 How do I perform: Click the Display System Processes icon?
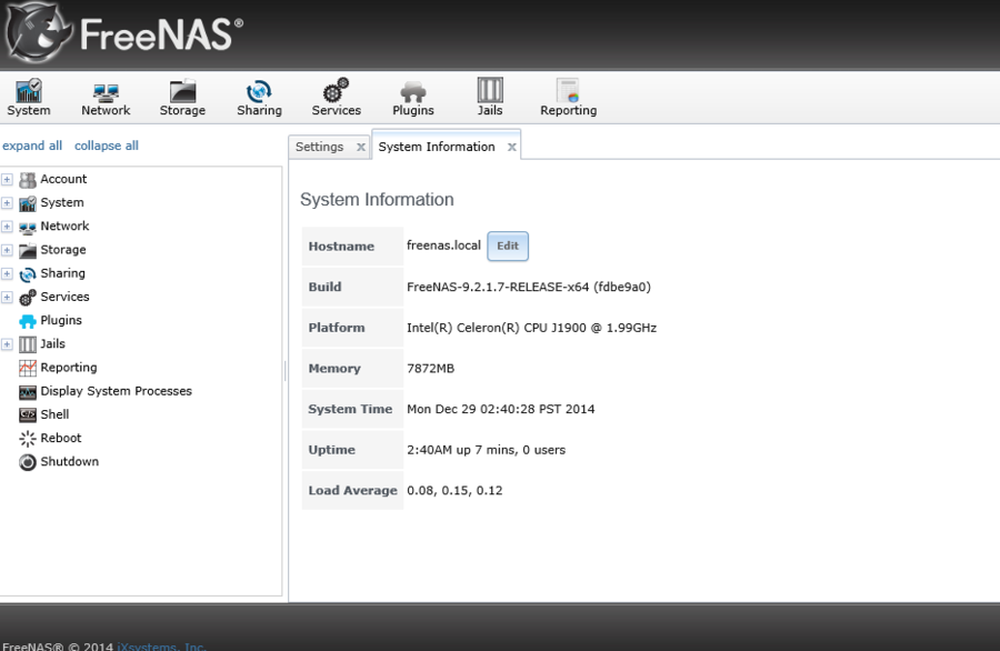point(27,391)
